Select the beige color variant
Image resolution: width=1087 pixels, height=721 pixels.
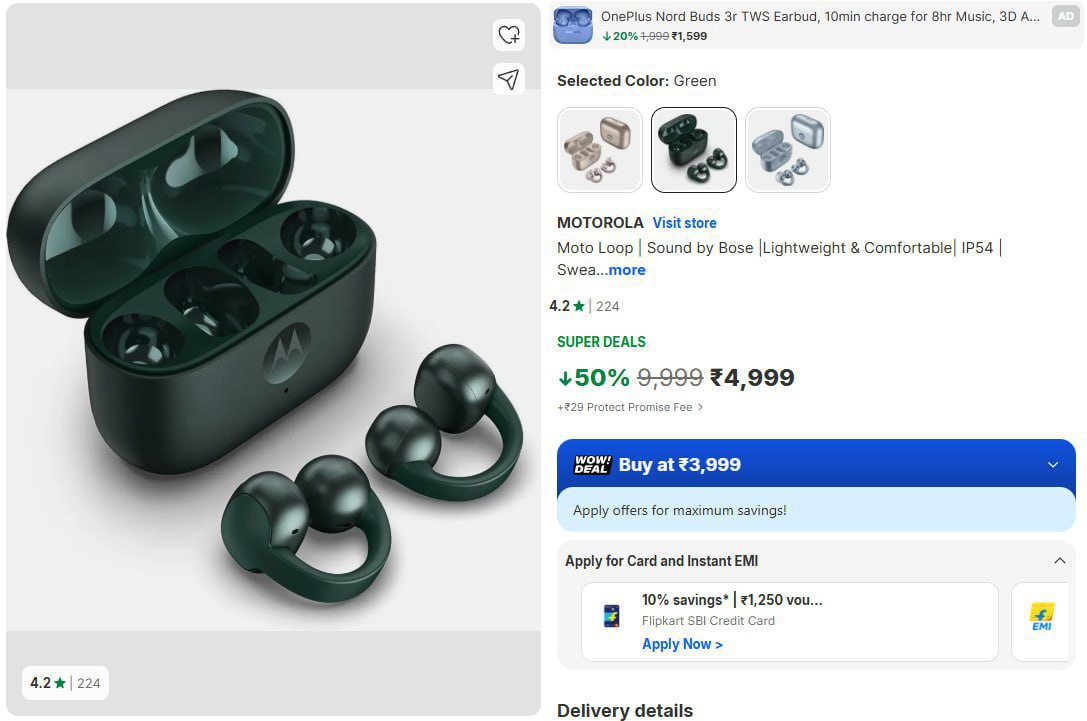[600, 150]
